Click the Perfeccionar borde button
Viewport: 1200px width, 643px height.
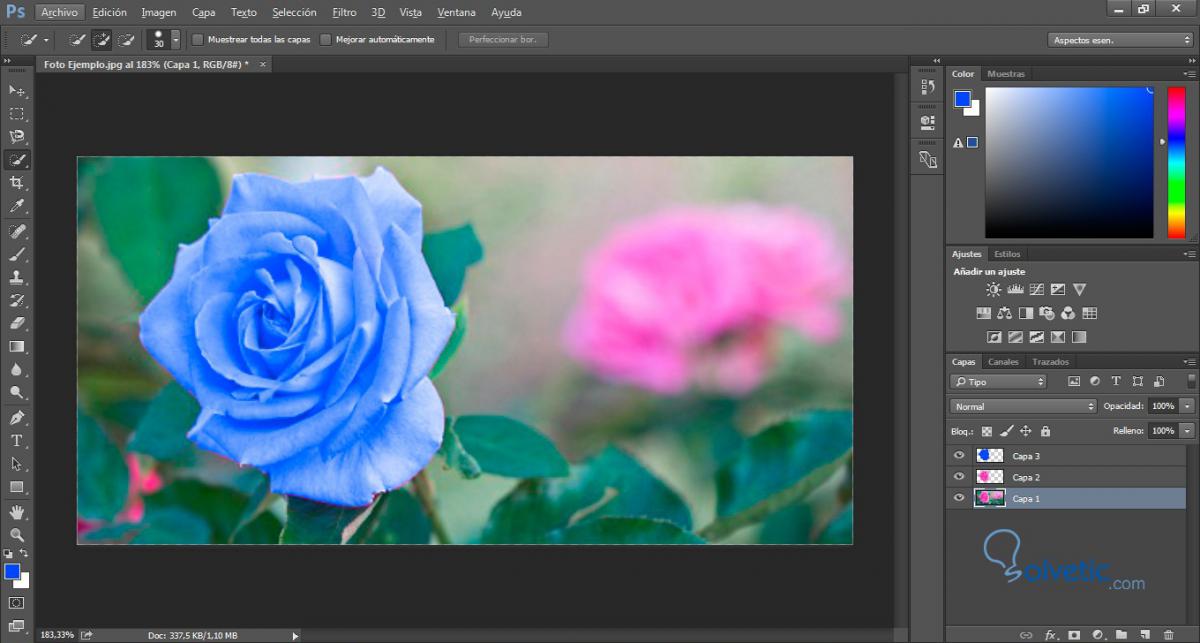[x=503, y=40]
